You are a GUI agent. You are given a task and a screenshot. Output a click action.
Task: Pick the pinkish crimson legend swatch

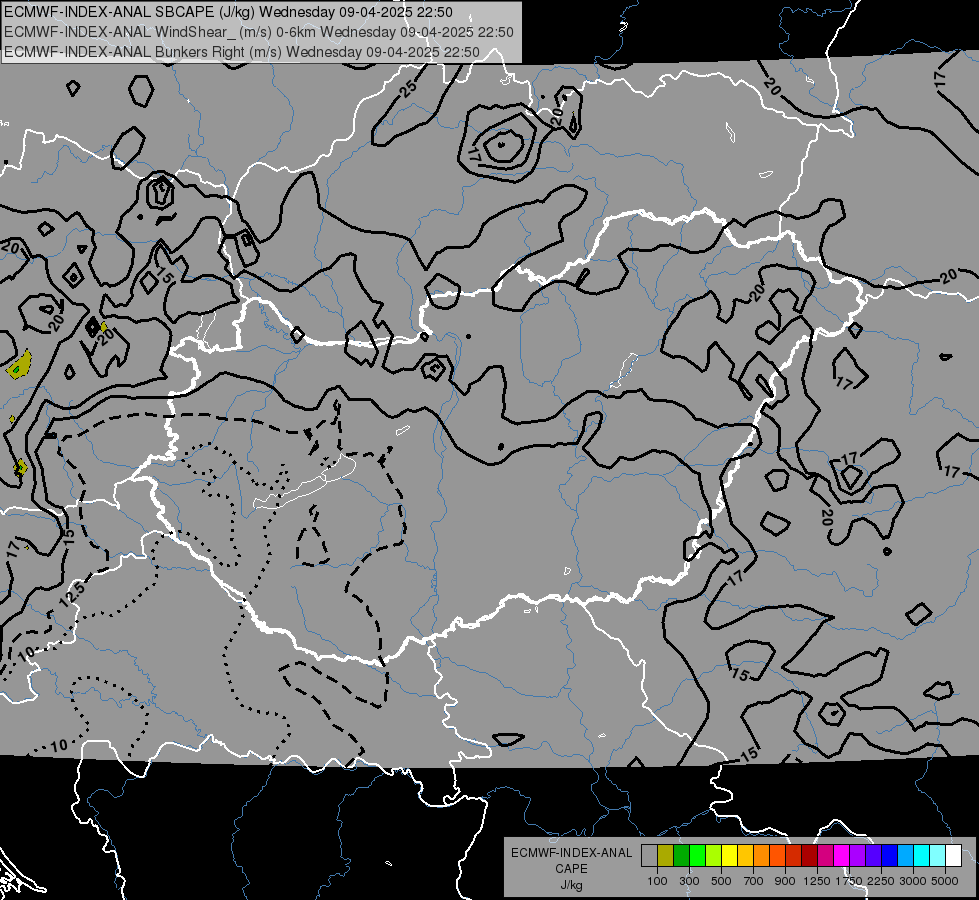[x=825, y=856]
